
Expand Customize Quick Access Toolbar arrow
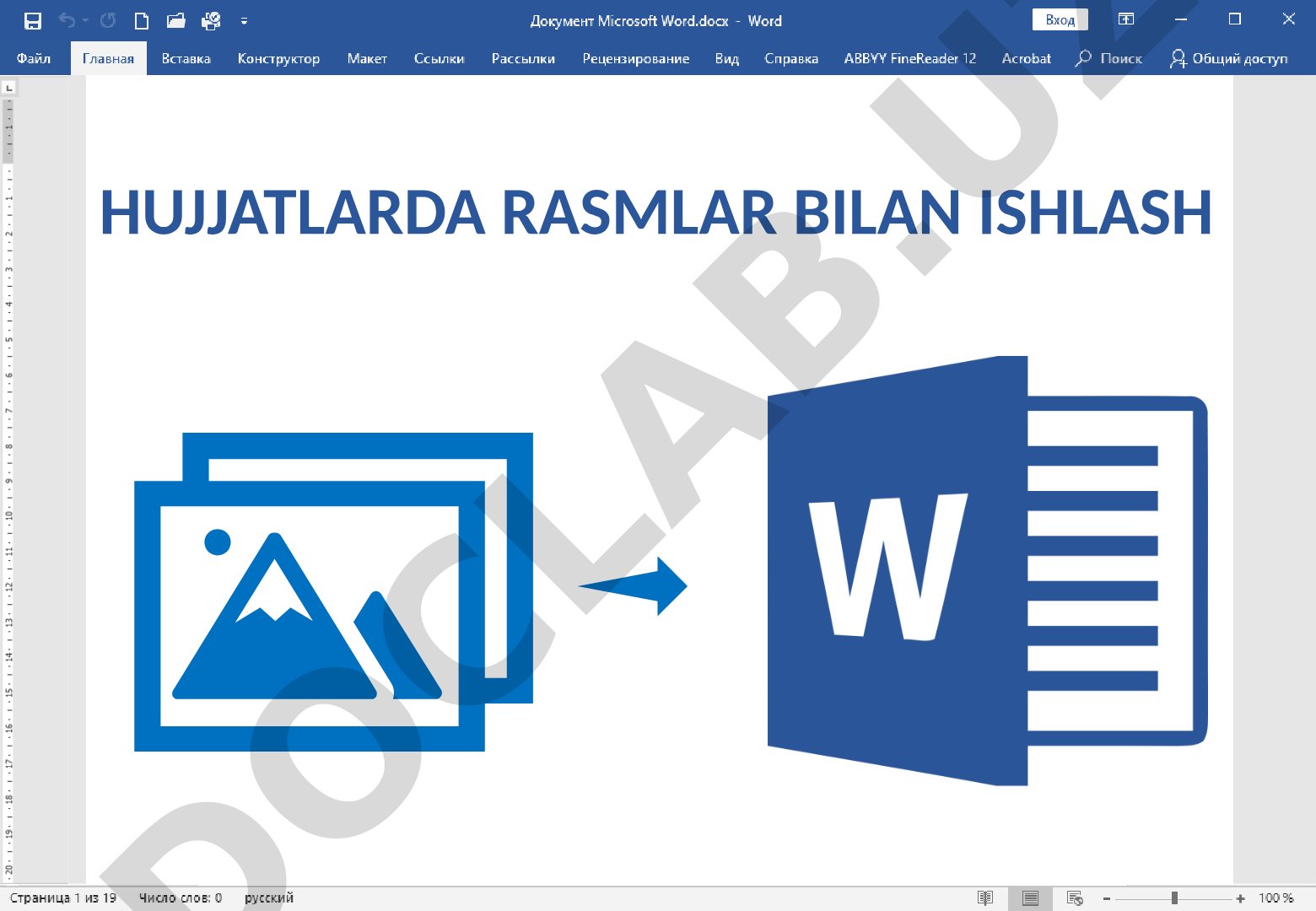tap(244, 21)
